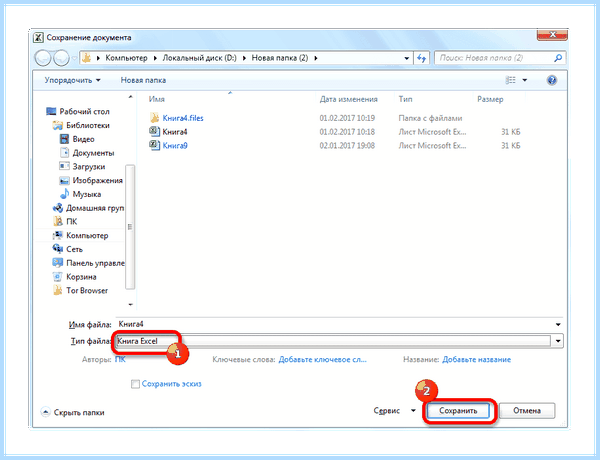Image resolution: width=600 pixels, height=460 pixels.
Task: Click the Книга4 Excel file icon
Action: [x=155, y=131]
